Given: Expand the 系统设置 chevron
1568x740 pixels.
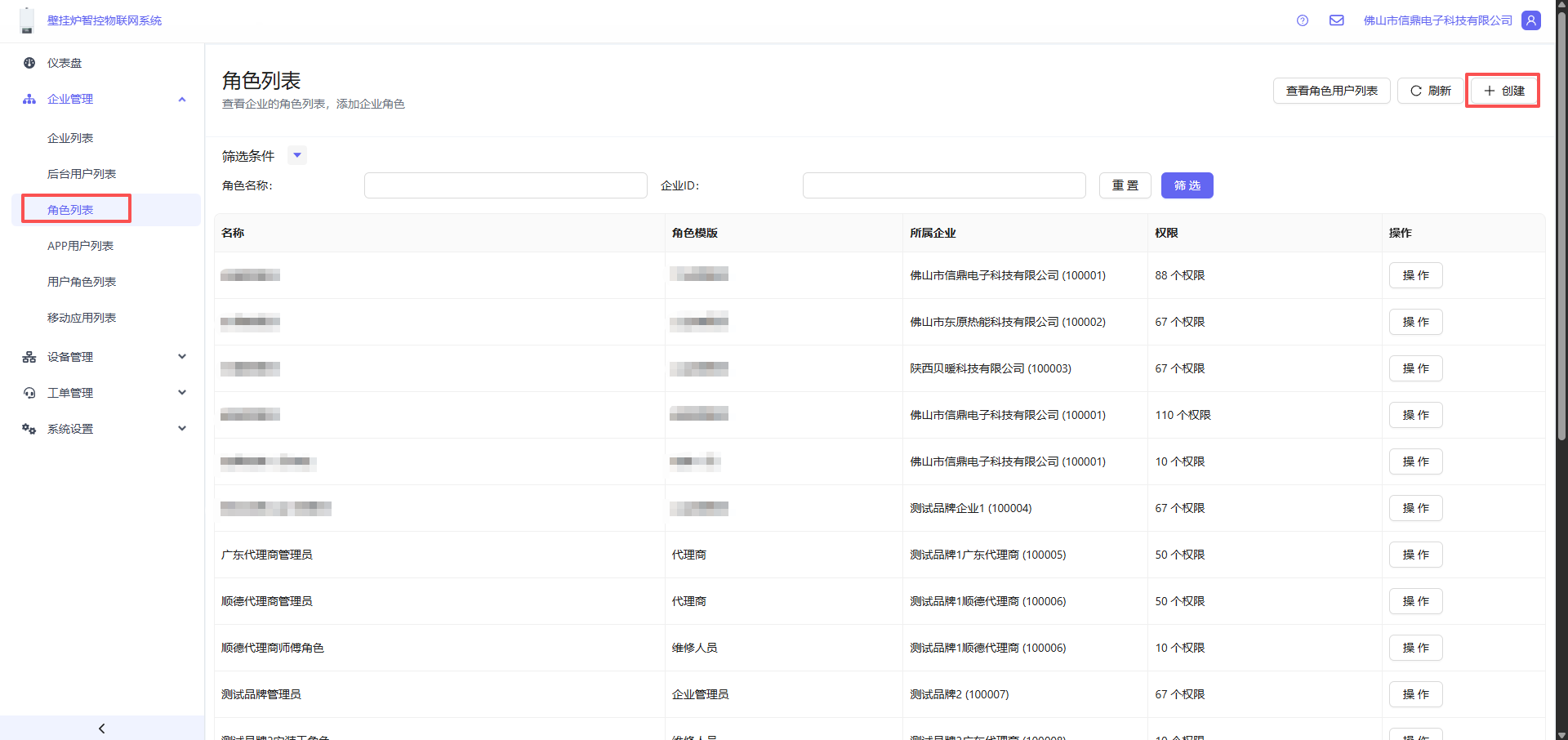Looking at the screenshot, I should point(182,429).
